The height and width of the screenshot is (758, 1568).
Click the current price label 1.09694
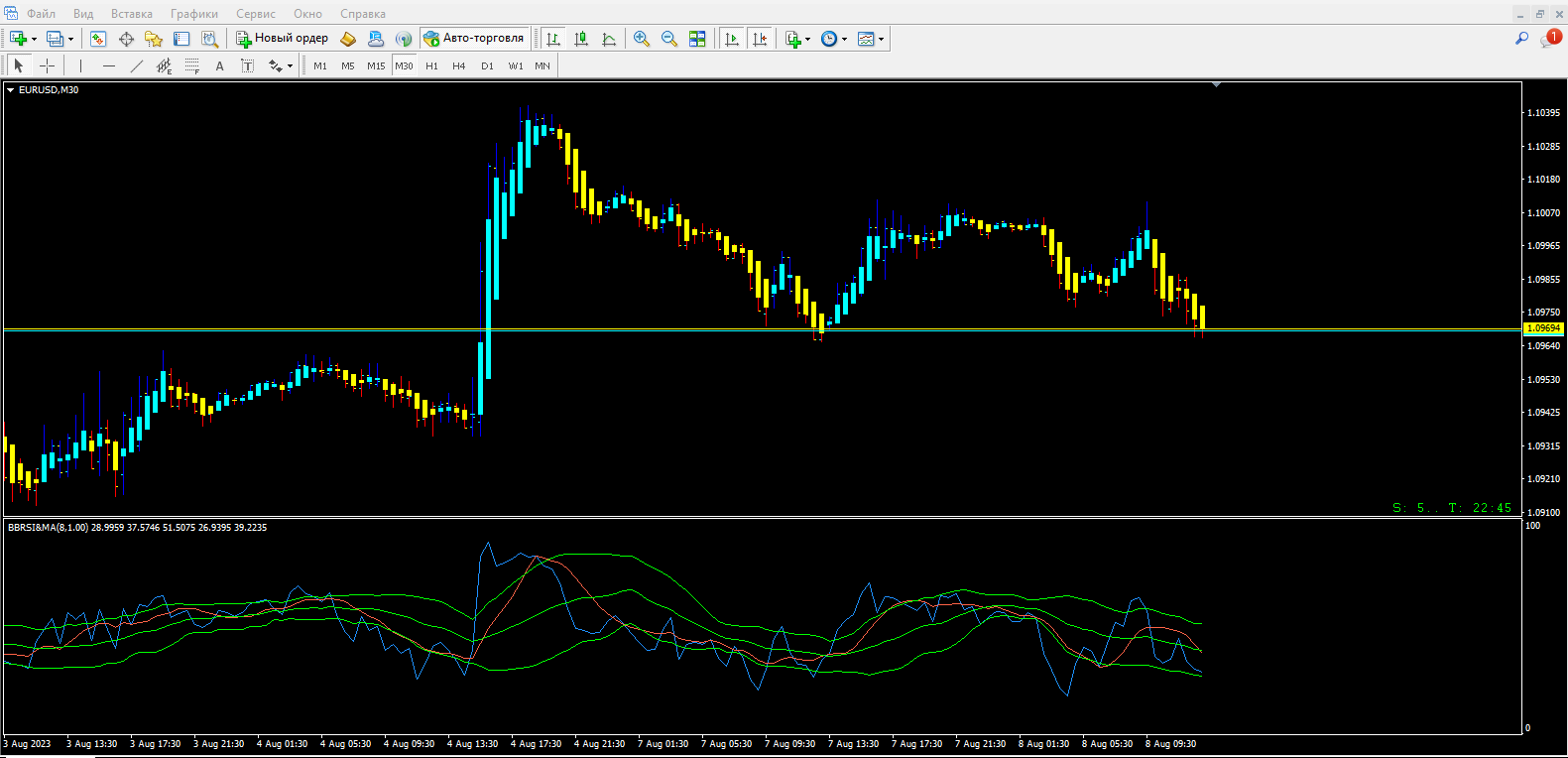click(1543, 328)
